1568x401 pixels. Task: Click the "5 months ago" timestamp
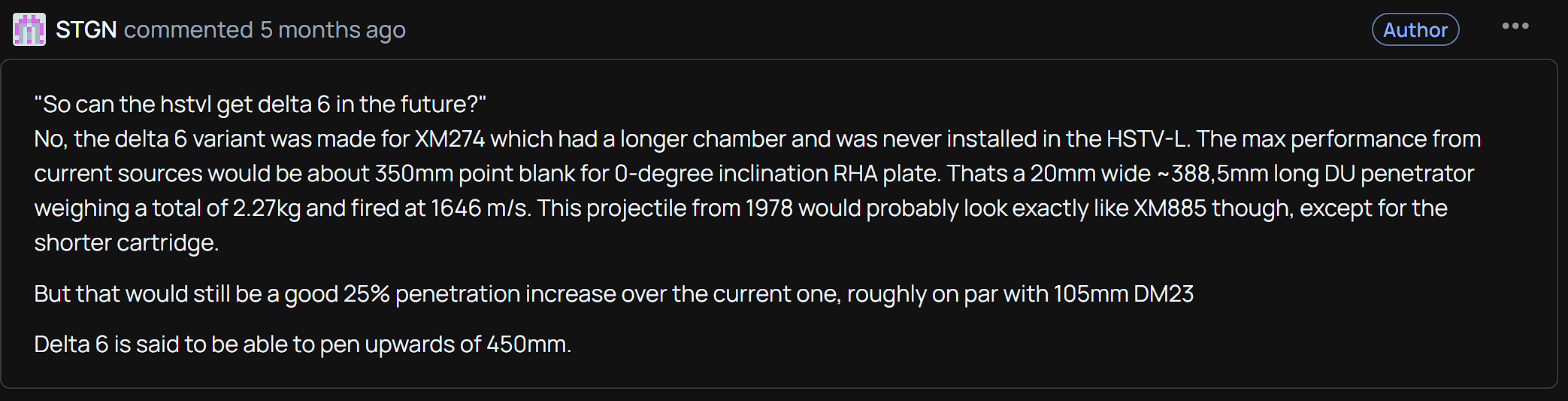point(333,29)
